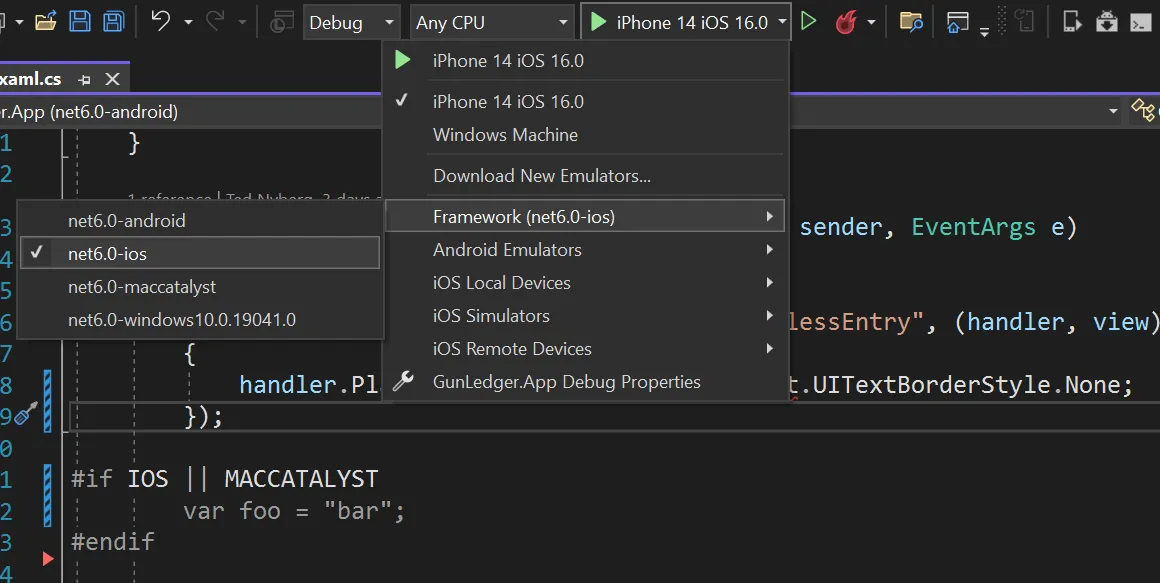Save the current file with single-disk icon

click(80, 21)
